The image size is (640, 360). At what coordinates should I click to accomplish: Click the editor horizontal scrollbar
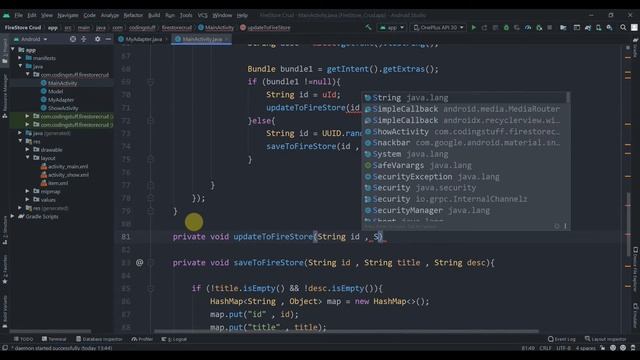[x=346, y=331]
